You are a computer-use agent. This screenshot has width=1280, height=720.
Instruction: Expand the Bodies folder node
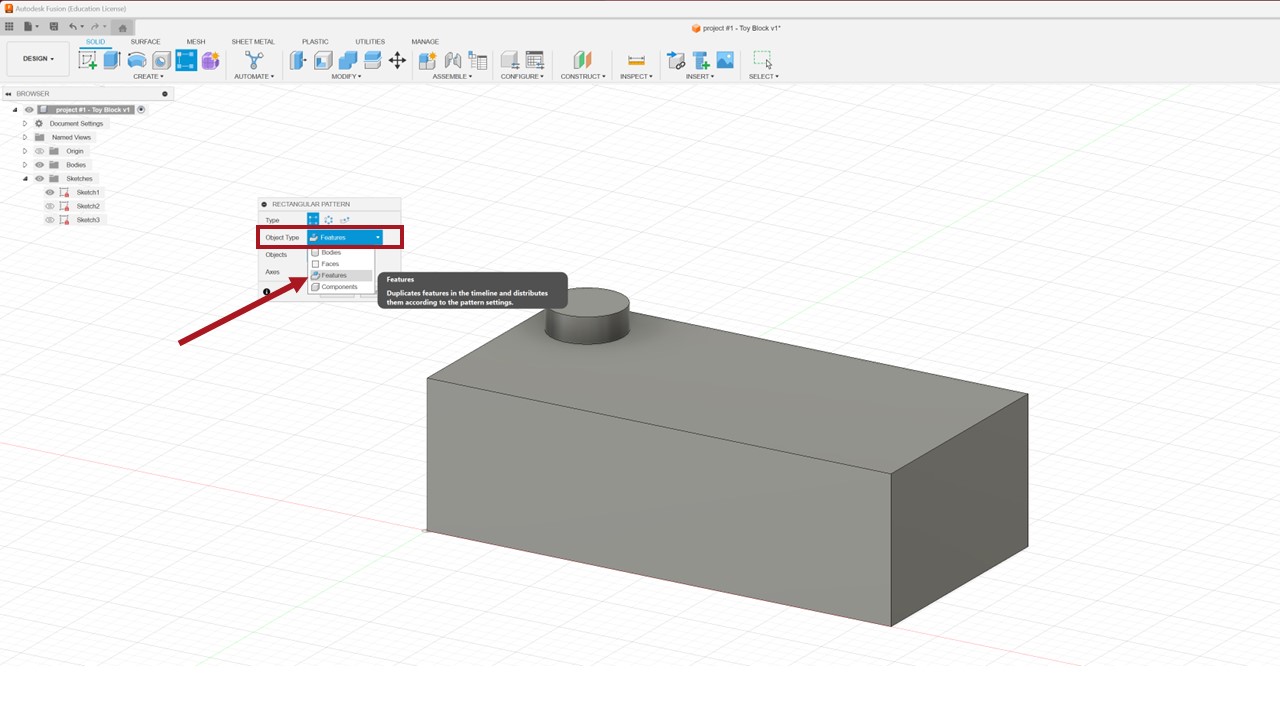click(x=25, y=165)
